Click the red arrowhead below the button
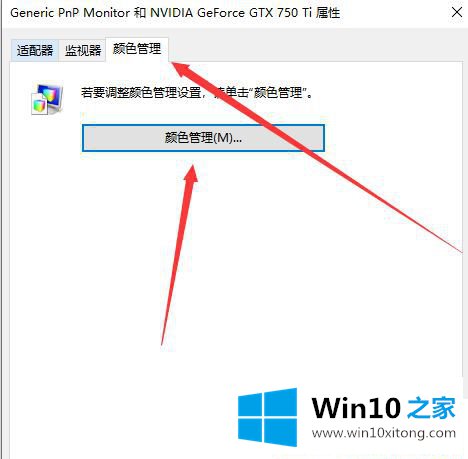The width and height of the screenshot is (468, 459). click(191, 172)
